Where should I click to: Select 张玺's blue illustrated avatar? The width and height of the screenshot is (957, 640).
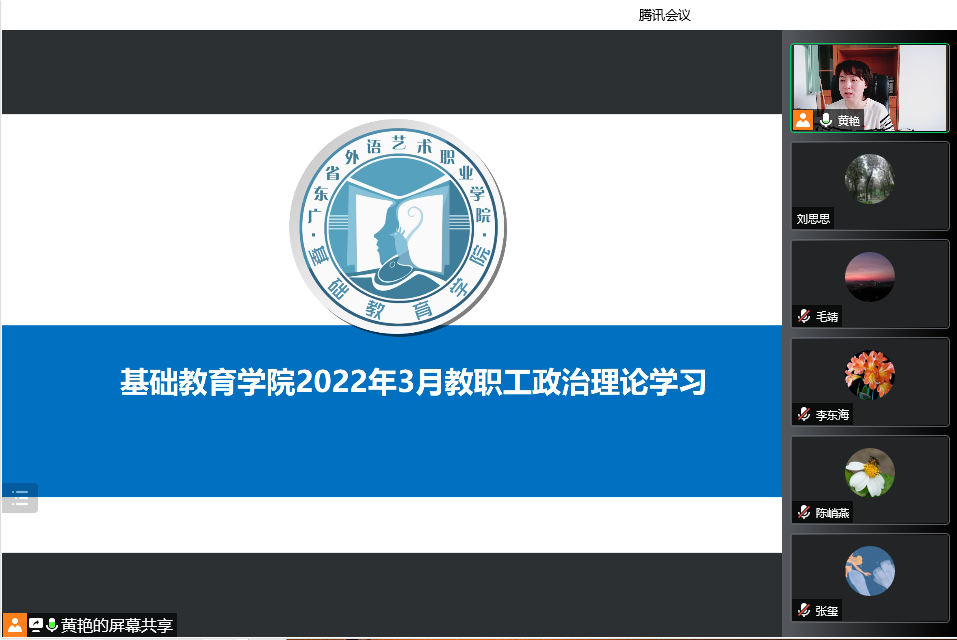pos(870,571)
